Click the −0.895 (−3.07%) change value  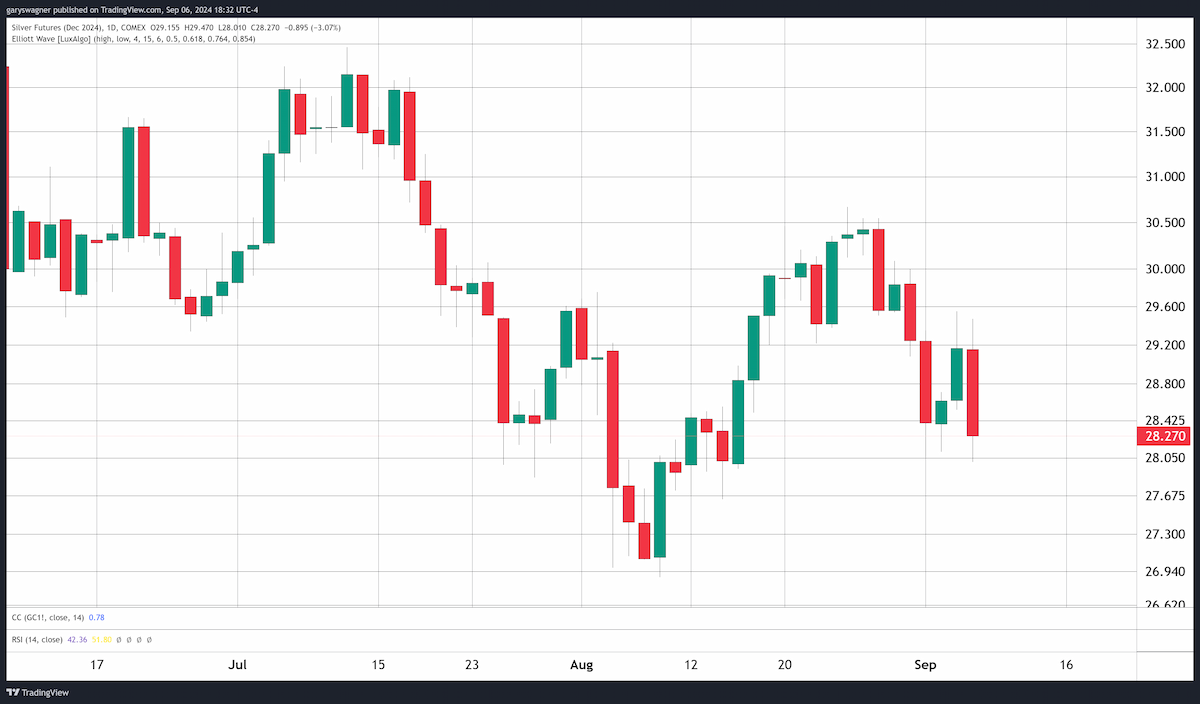click(x=312, y=26)
